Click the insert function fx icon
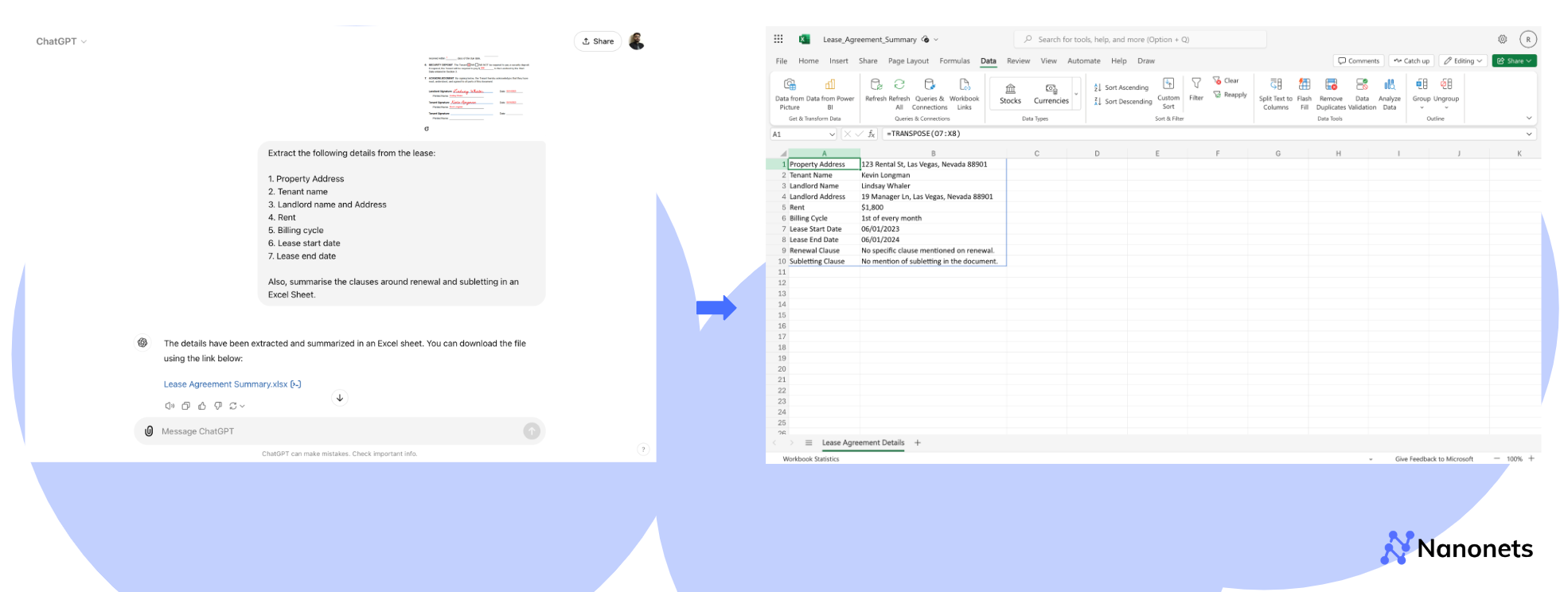This screenshot has height=592, width=1568. (872, 134)
